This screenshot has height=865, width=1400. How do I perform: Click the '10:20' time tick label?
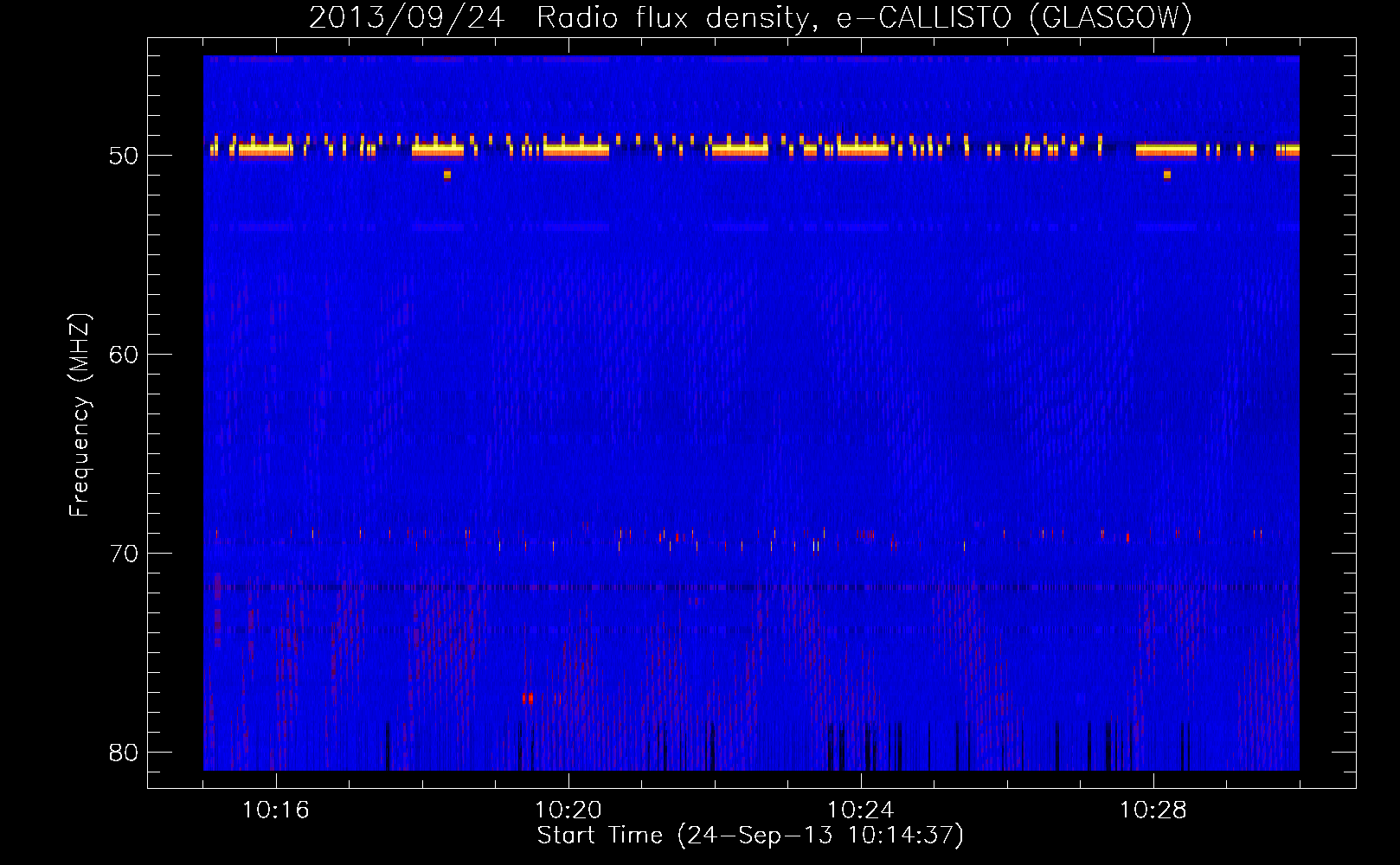(568, 811)
